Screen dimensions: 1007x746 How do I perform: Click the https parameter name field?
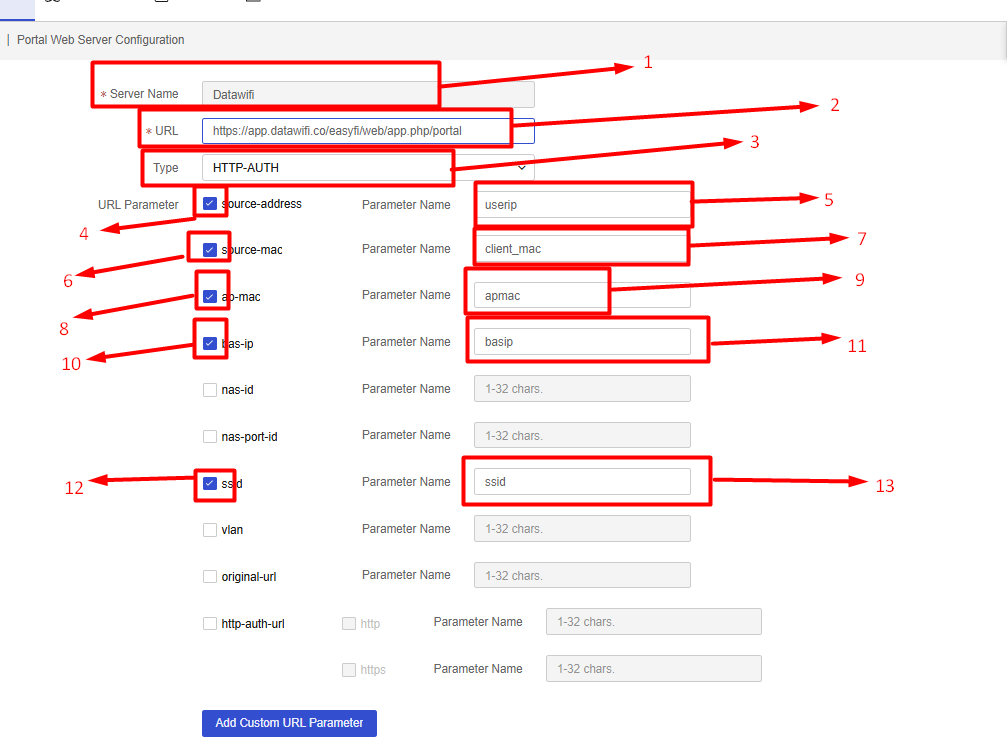654,668
